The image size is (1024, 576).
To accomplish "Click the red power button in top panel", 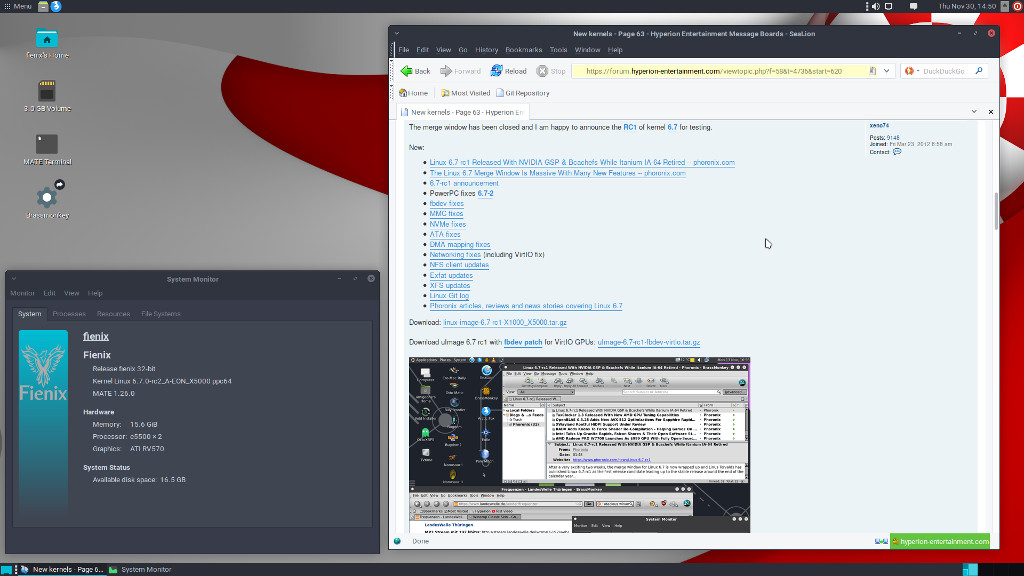I will click(1017, 7).
